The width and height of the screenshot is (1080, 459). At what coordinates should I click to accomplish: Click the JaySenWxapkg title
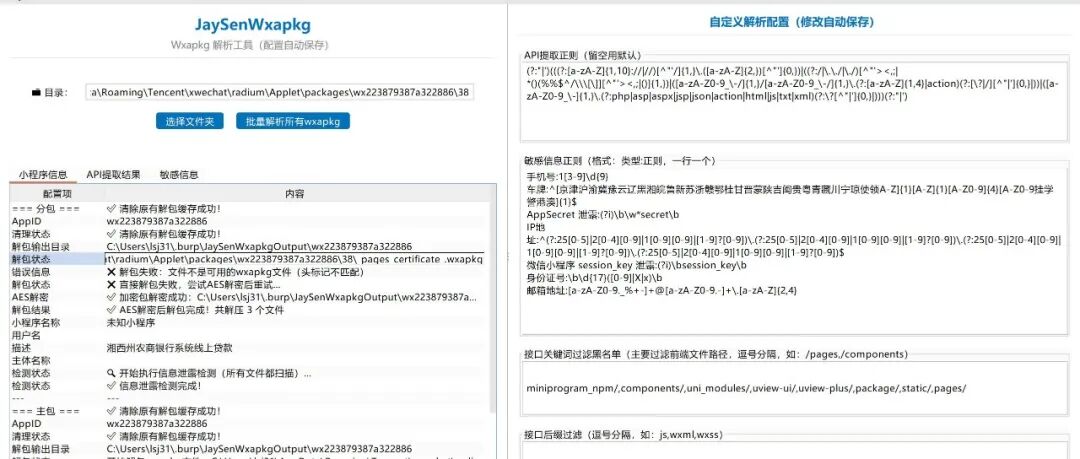tap(252, 26)
